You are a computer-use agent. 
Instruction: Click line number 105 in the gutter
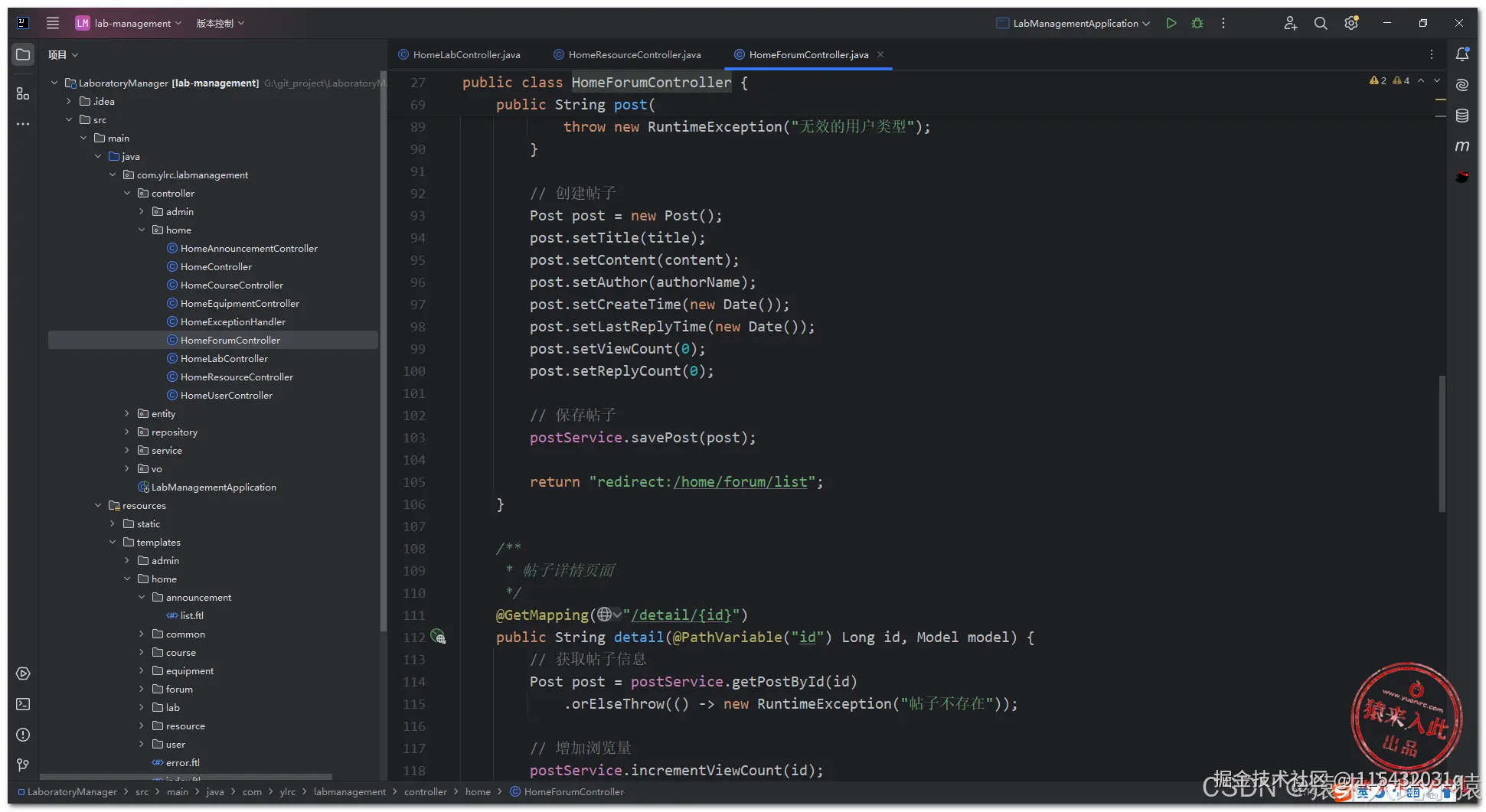coord(414,481)
